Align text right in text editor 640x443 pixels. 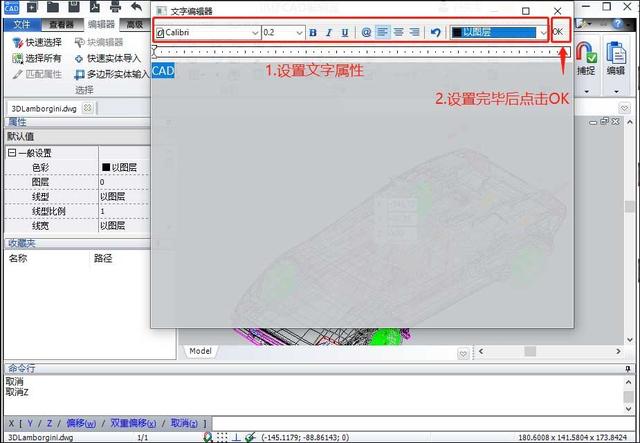pos(414,32)
